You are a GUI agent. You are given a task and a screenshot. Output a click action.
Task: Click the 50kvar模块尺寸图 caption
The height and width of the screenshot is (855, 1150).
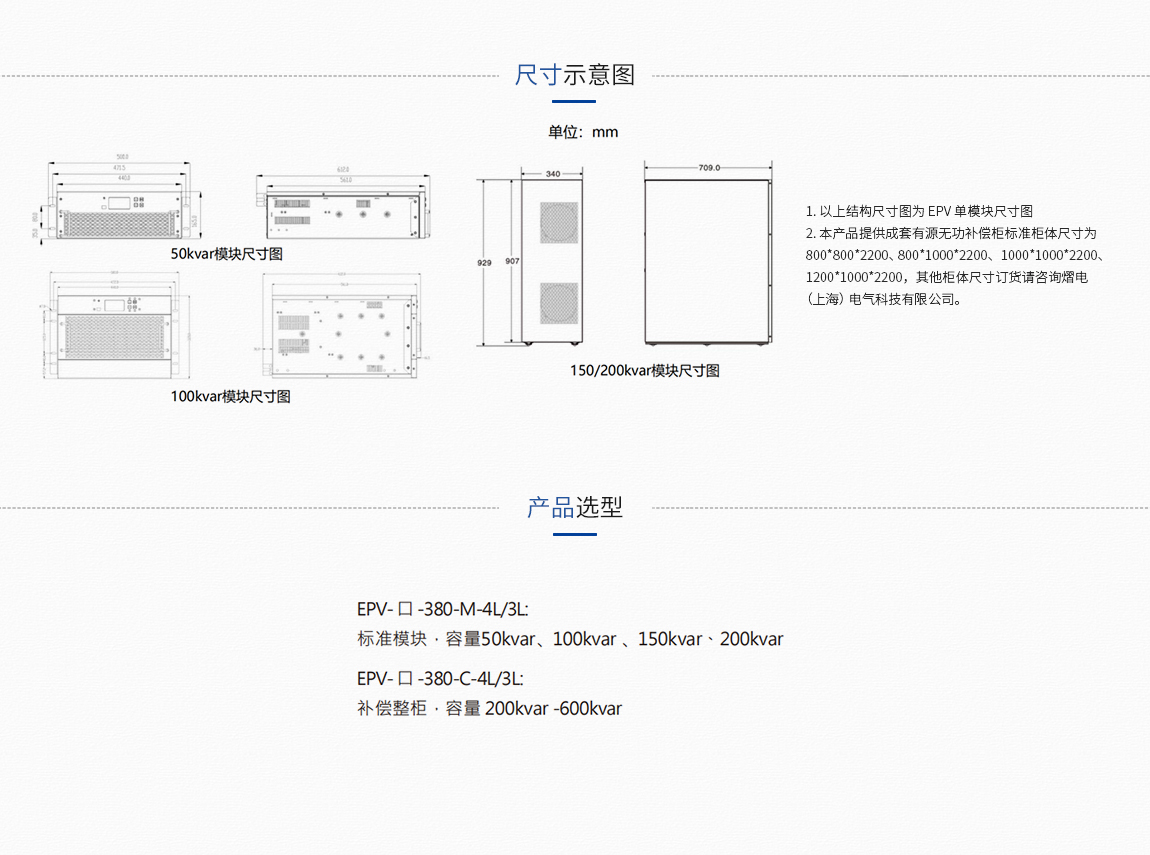pyautogui.click(x=227, y=254)
